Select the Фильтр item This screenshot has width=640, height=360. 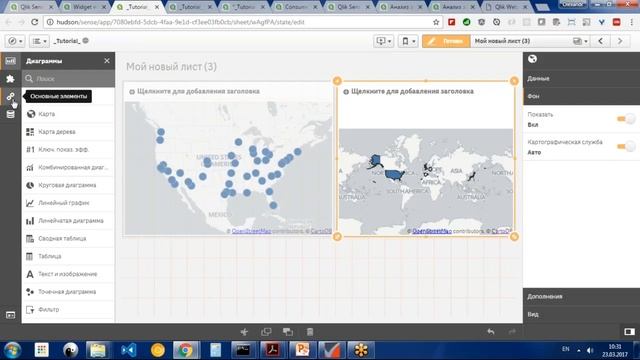[x=68, y=309]
